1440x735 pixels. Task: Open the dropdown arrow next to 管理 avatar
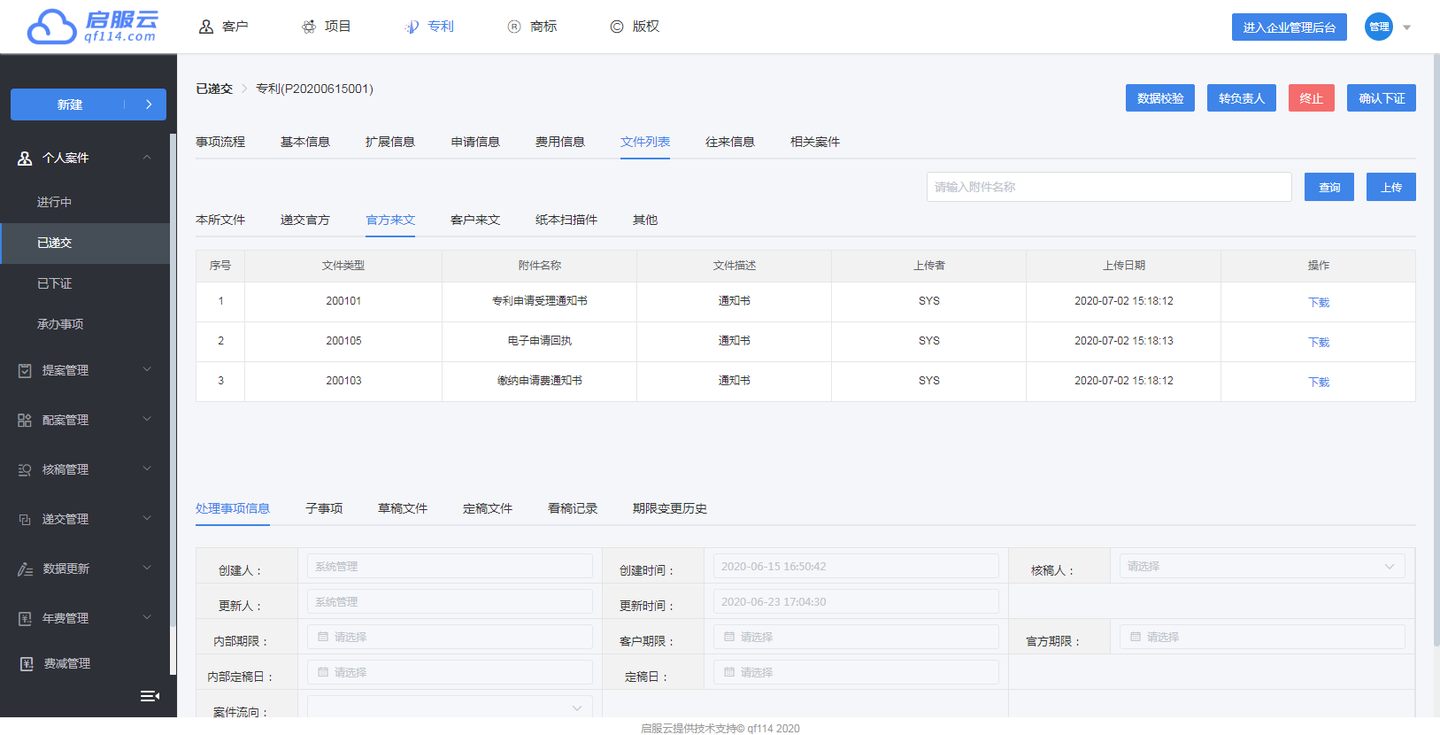click(x=1407, y=27)
